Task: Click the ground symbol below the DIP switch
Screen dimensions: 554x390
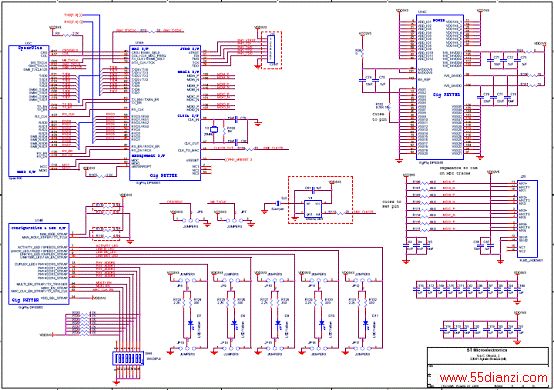Action: click(116, 383)
